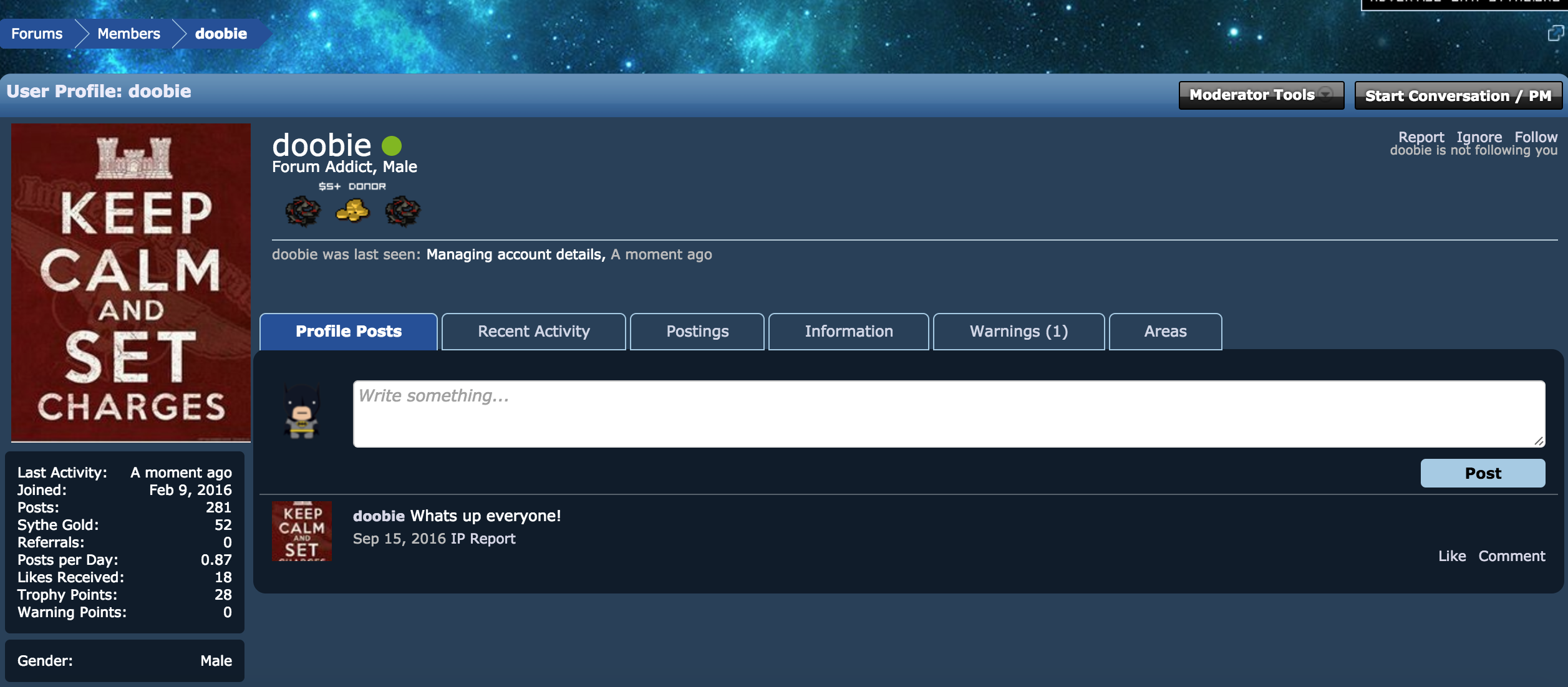Click the Ignore link

(x=1479, y=137)
